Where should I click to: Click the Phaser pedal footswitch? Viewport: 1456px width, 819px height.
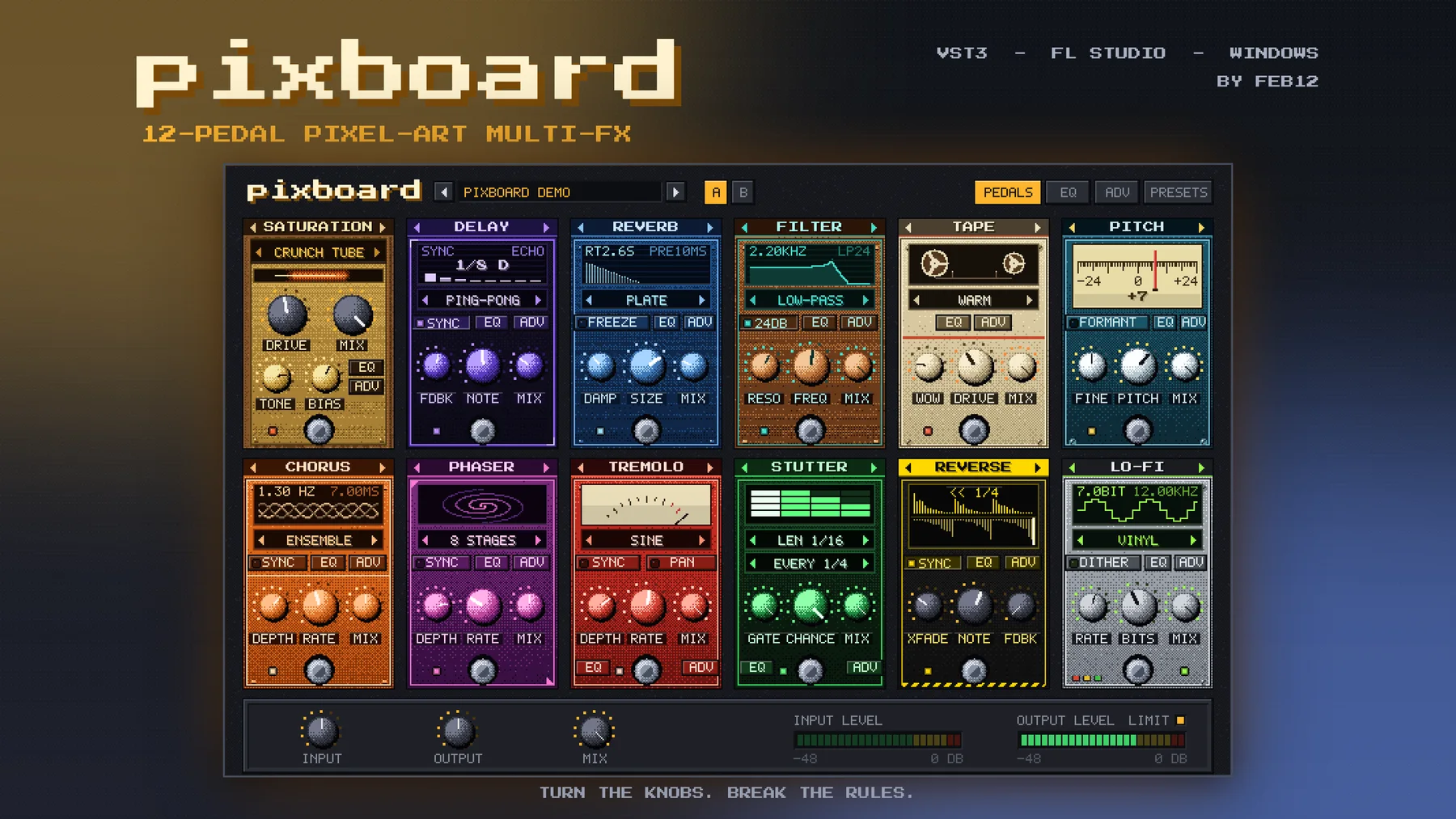[483, 670]
